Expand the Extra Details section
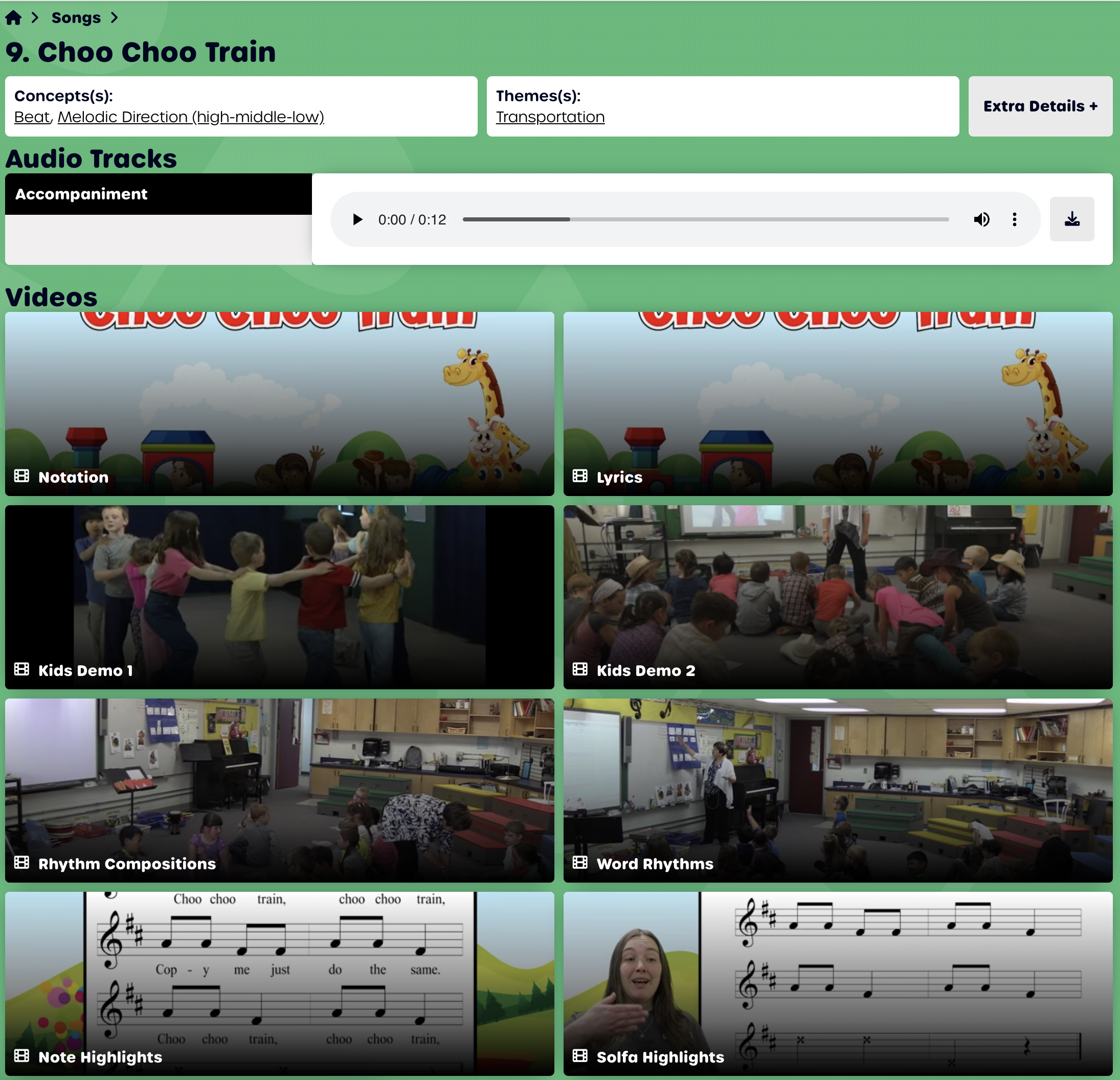Image resolution: width=1120 pixels, height=1080 pixels. pos(1040,106)
